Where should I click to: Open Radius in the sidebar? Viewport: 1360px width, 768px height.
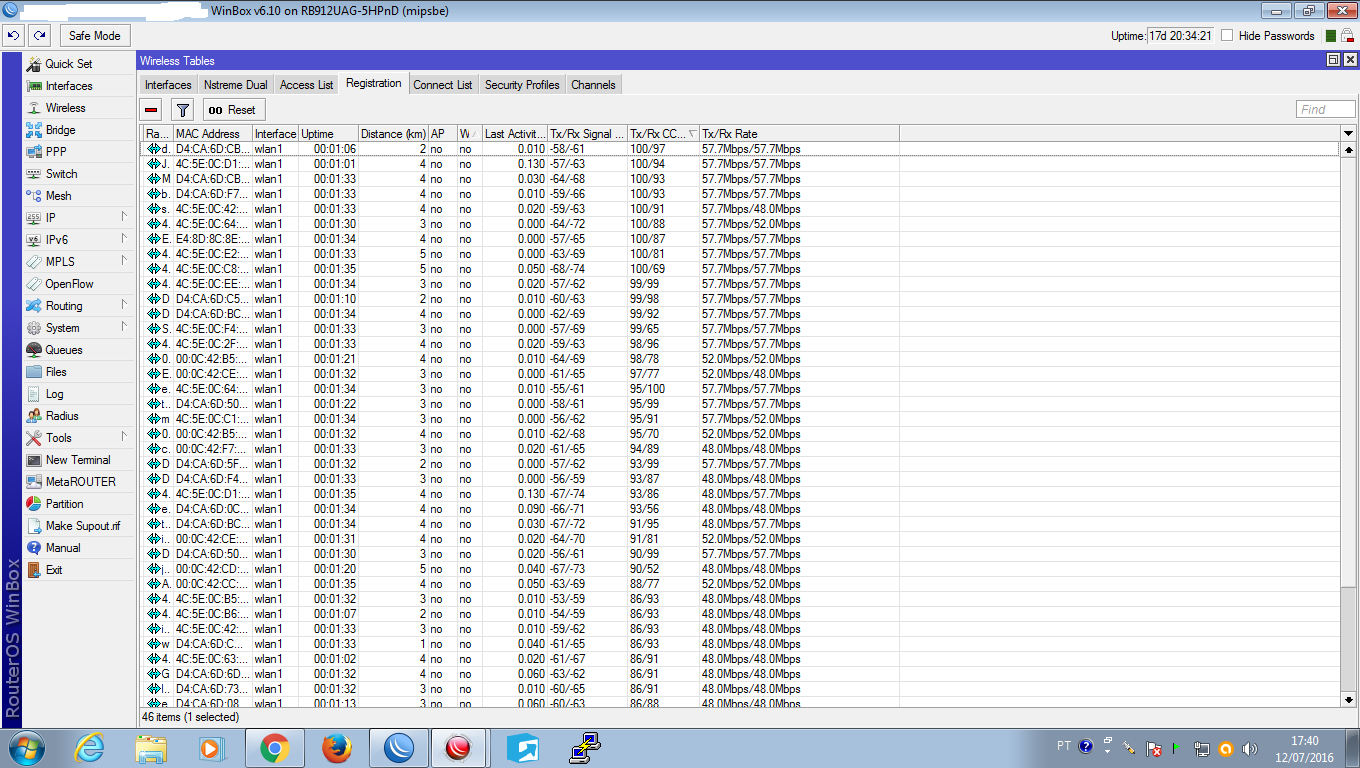[x=61, y=416]
